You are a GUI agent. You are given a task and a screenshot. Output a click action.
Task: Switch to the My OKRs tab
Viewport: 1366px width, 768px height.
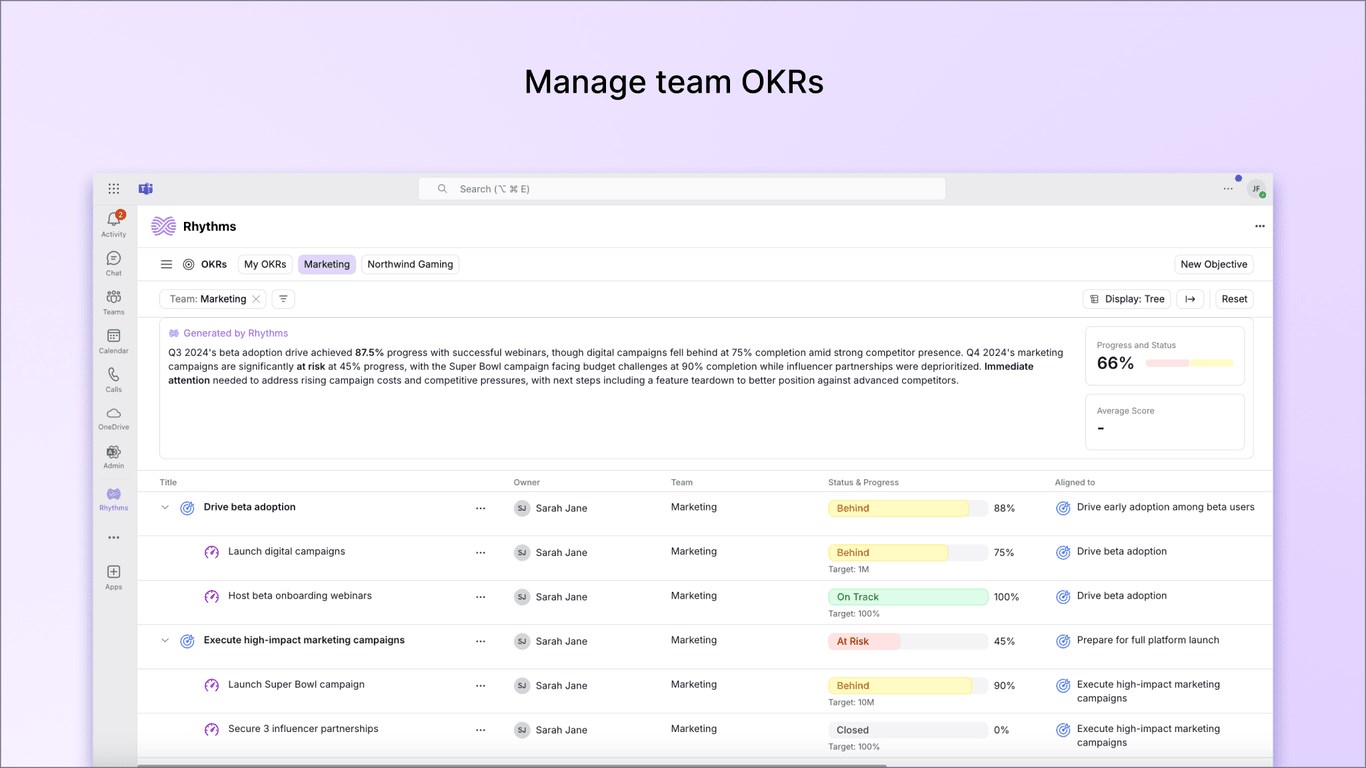(x=265, y=265)
